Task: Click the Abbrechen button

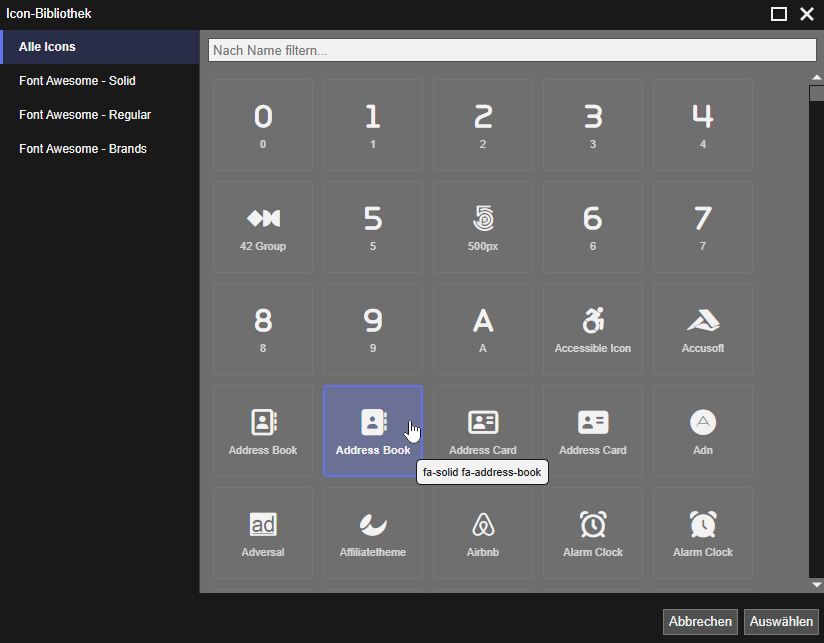Action: (x=700, y=621)
